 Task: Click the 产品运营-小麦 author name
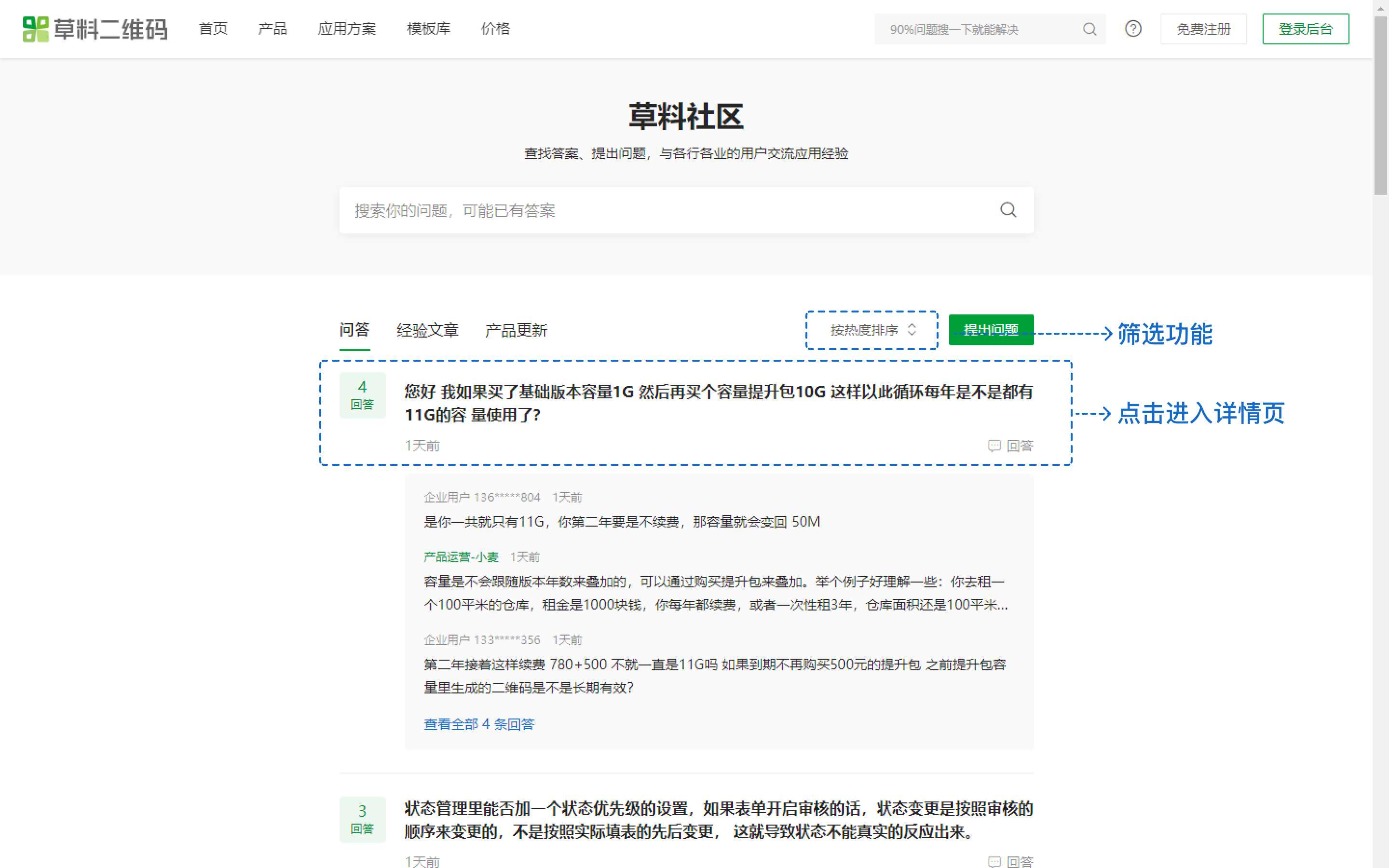461,557
